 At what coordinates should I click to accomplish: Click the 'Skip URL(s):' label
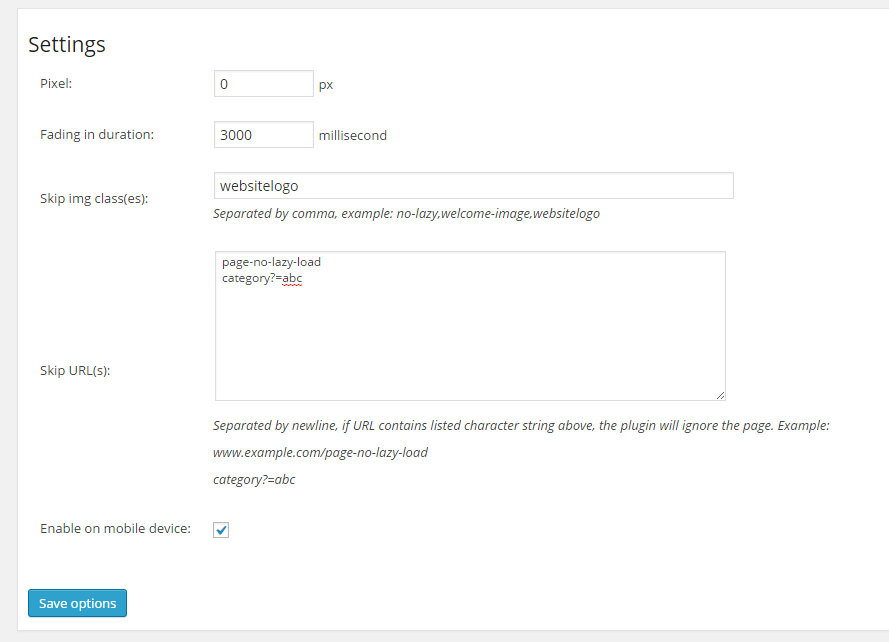(75, 370)
